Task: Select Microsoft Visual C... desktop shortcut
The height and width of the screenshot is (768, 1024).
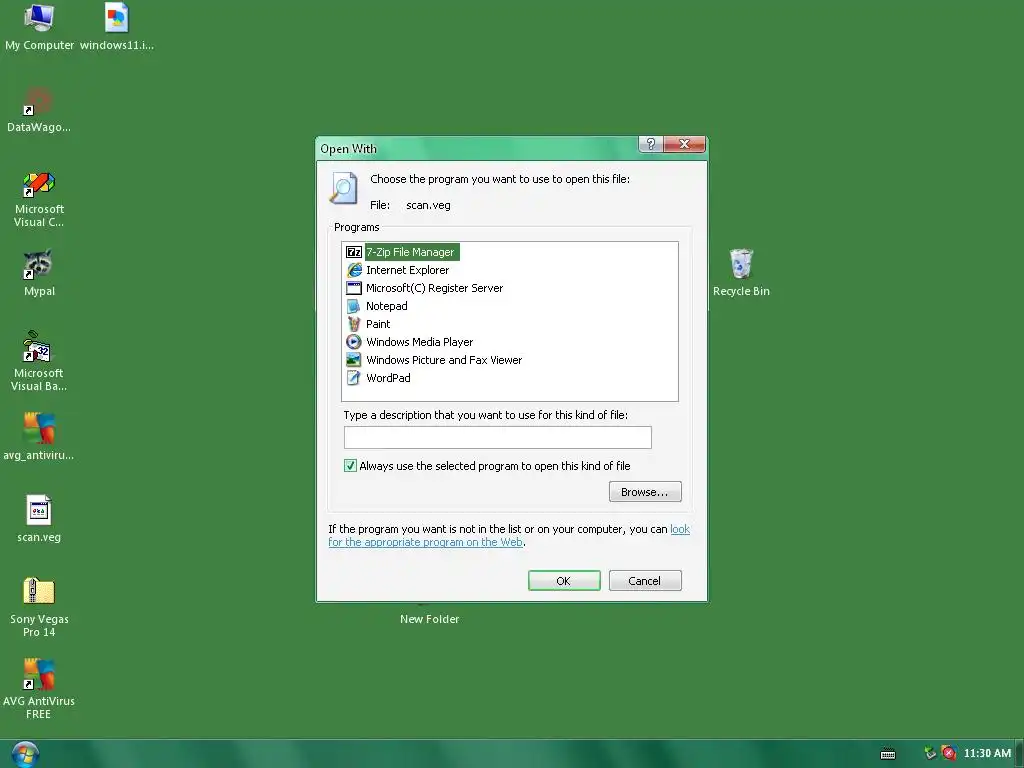Action: tap(39, 184)
